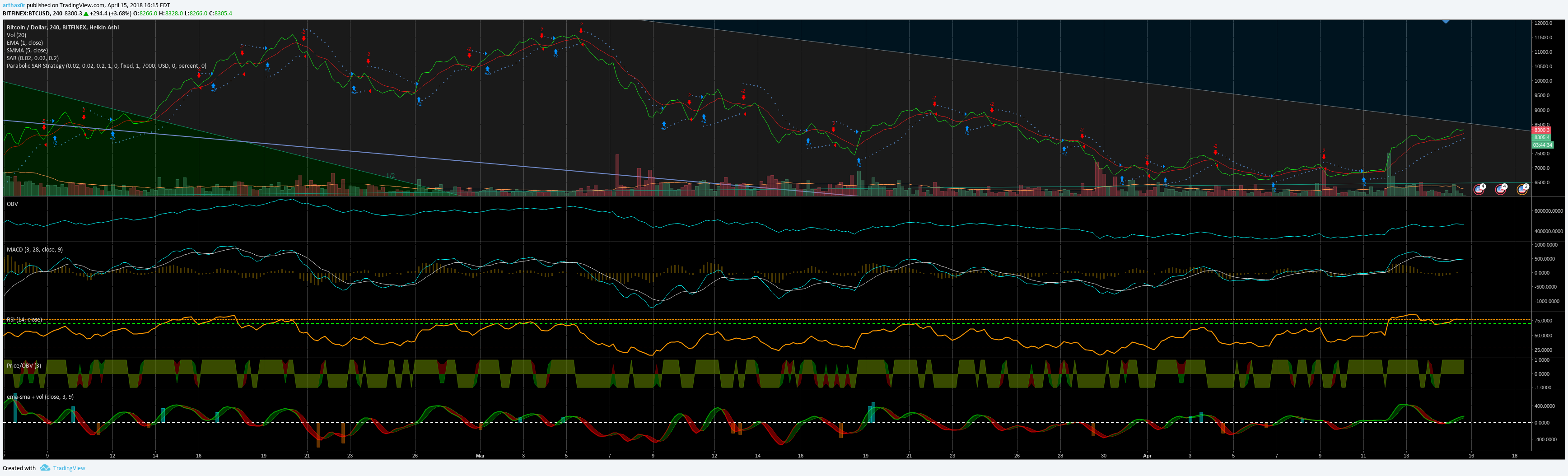
Task: Click the ema-sma + vol pane label
Action: click(40, 397)
